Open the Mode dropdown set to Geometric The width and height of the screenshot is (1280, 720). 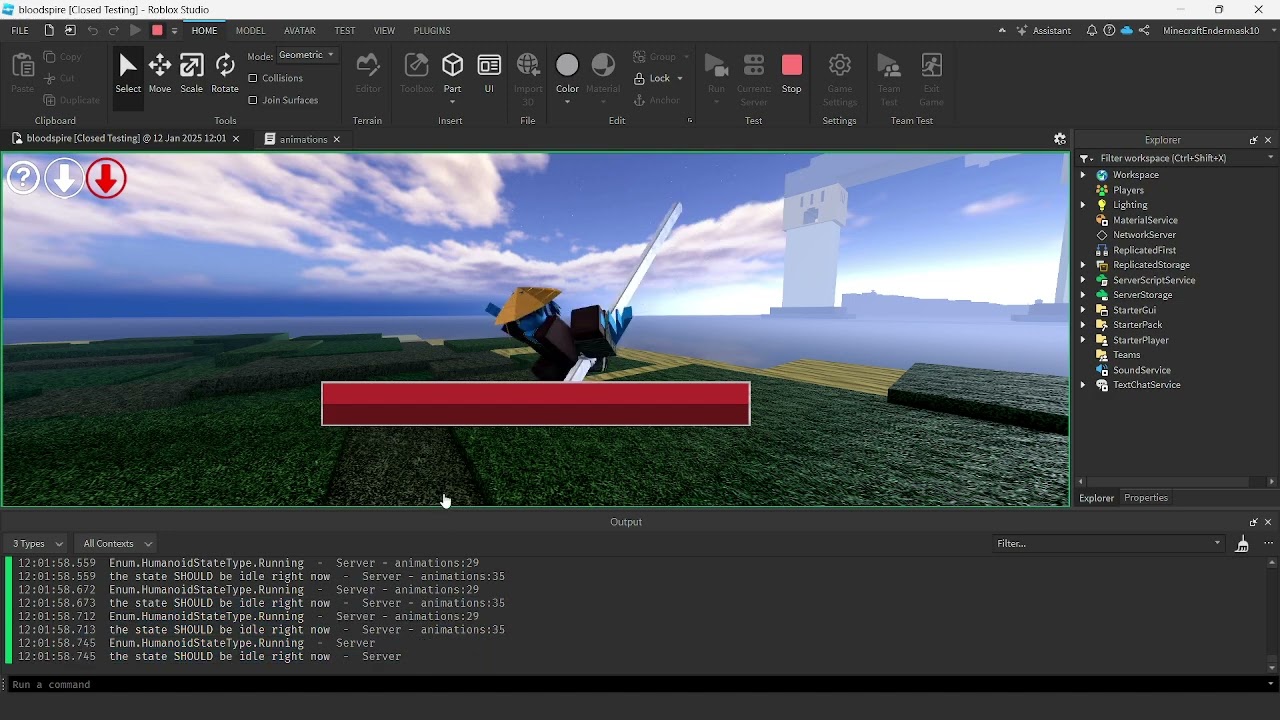[x=306, y=55]
